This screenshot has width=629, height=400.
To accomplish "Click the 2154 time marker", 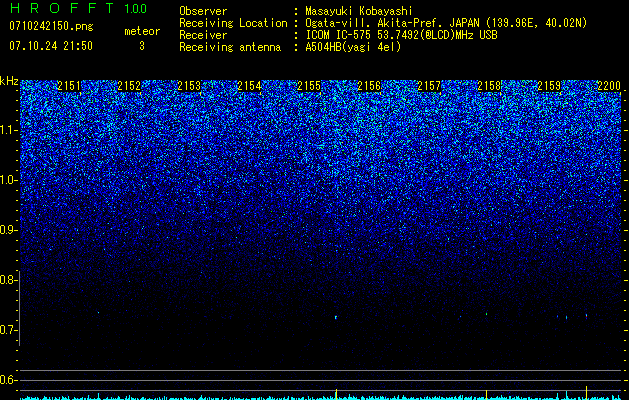I will click(249, 86).
